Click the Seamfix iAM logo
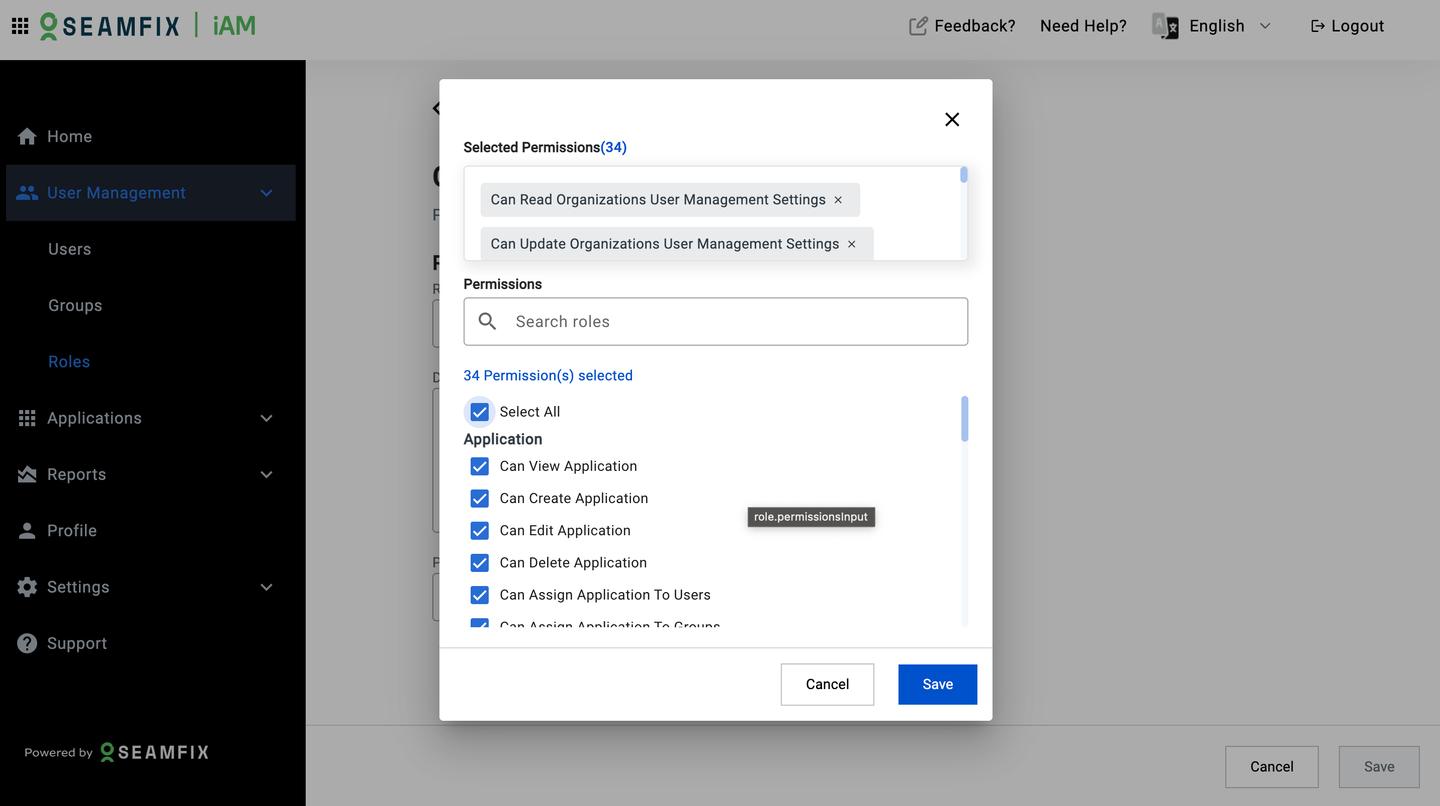 click(x=147, y=26)
